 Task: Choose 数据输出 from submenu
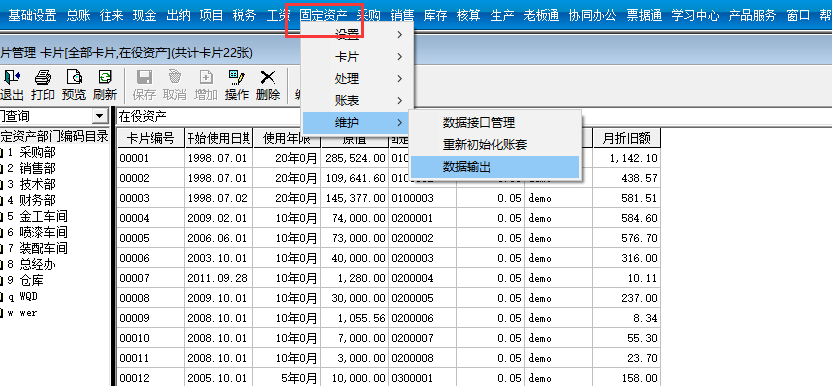pos(495,167)
